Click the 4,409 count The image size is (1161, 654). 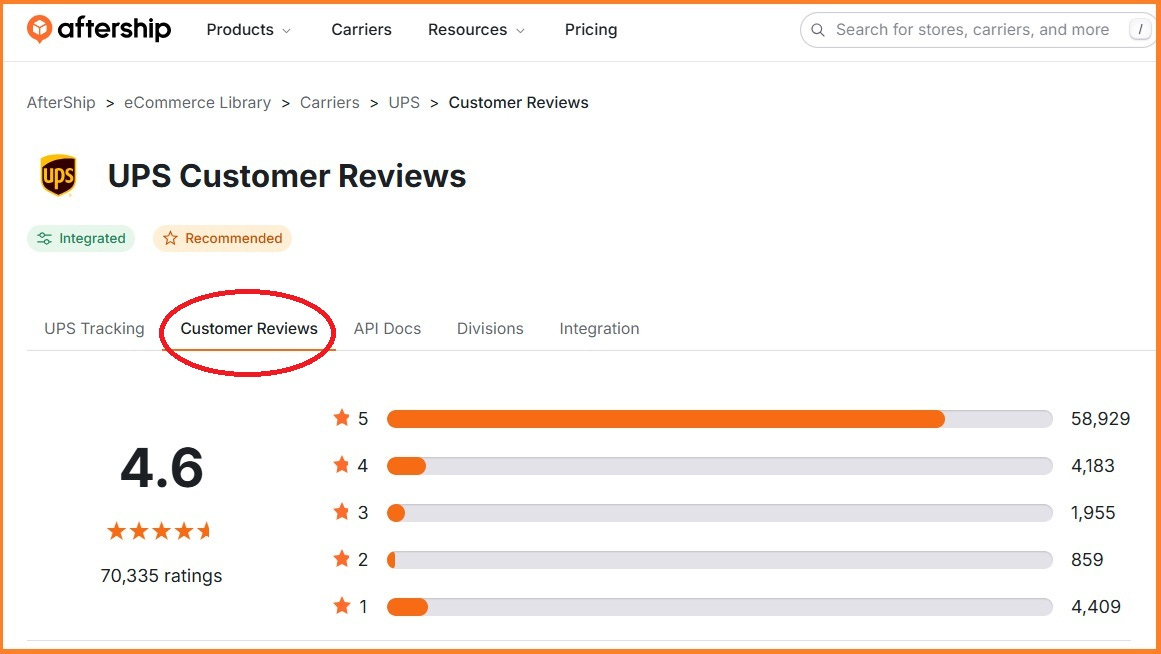[1096, 607]
